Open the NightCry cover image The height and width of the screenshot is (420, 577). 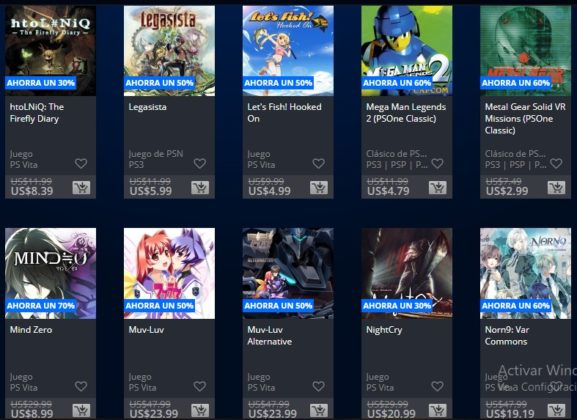pos(407,273)
